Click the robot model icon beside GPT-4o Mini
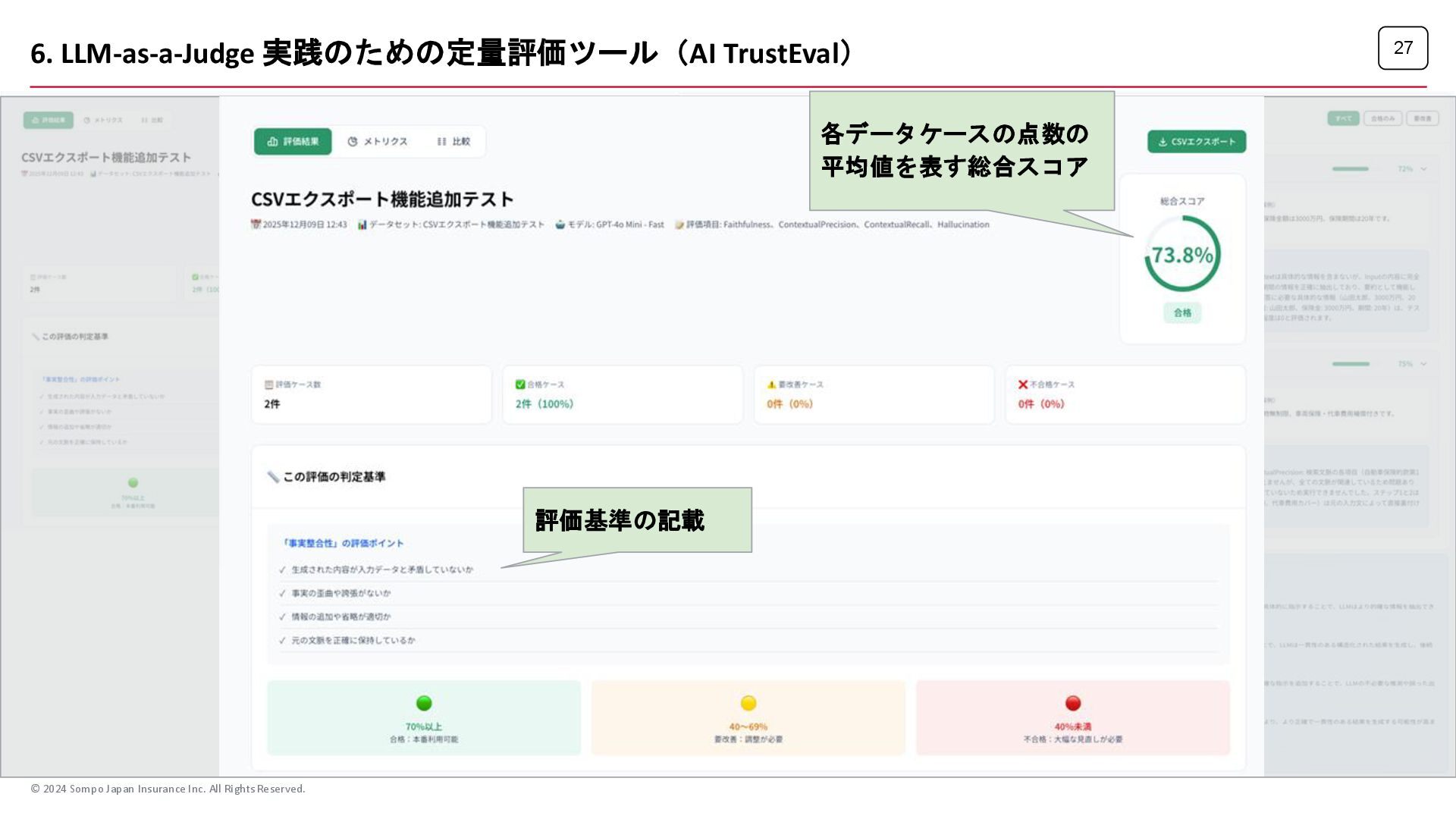 click(x=560, y=224)
